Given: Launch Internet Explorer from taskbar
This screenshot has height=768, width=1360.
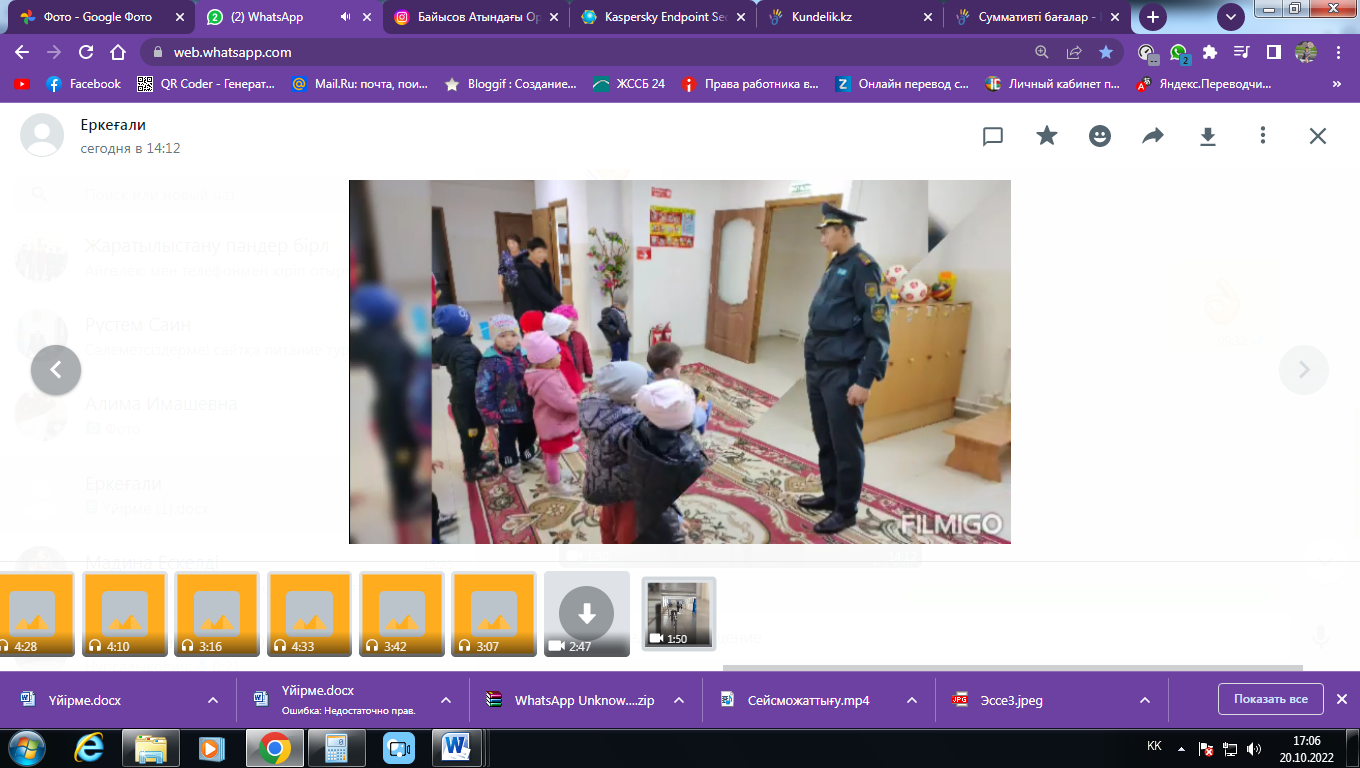Looking at the screenshot, I should coord(89,747).
